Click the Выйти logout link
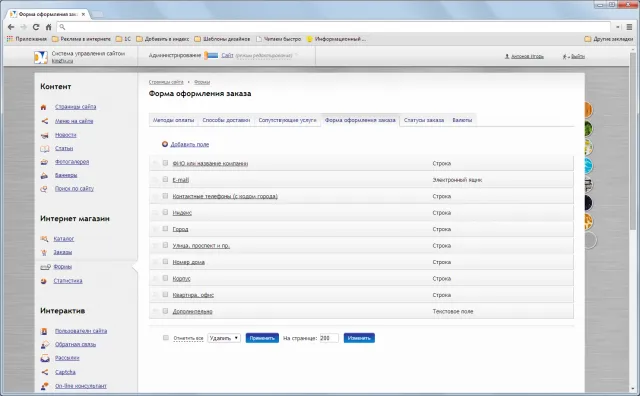 pos(578,56)
